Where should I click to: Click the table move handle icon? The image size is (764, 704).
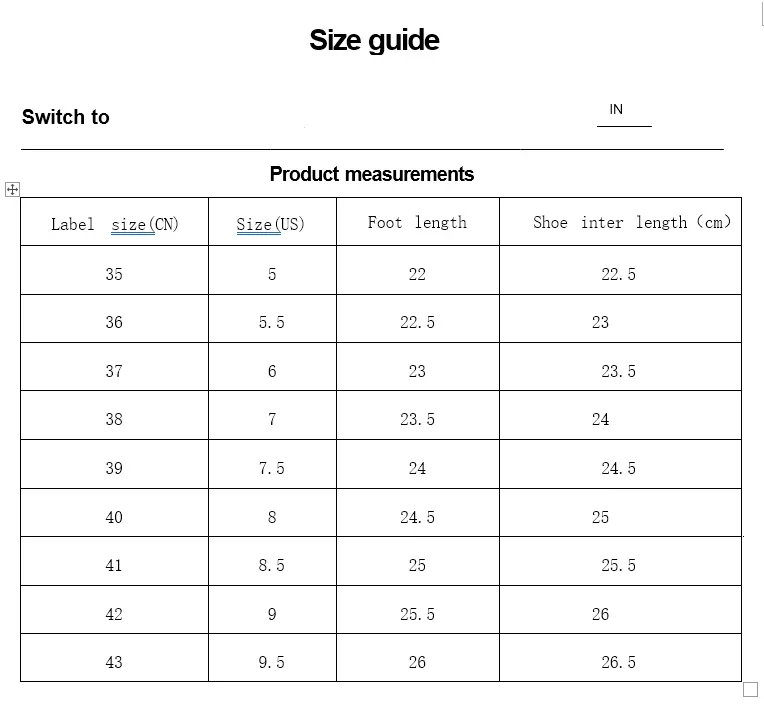pos(12,189)
